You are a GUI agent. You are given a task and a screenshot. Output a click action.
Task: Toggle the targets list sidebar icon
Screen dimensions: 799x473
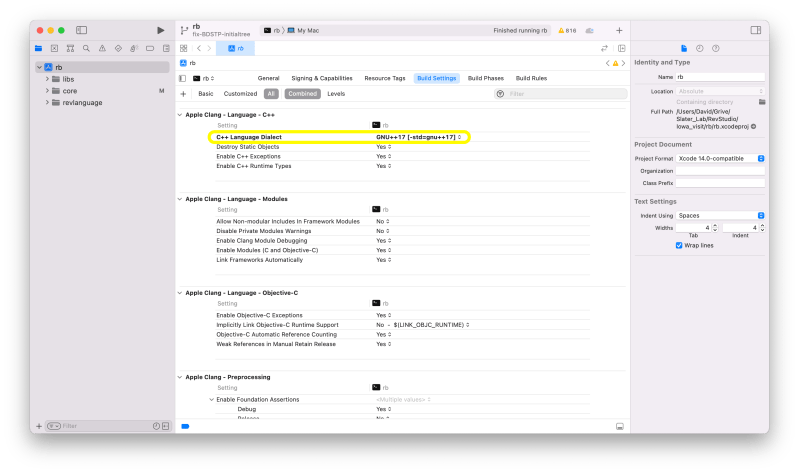(182, 78)
